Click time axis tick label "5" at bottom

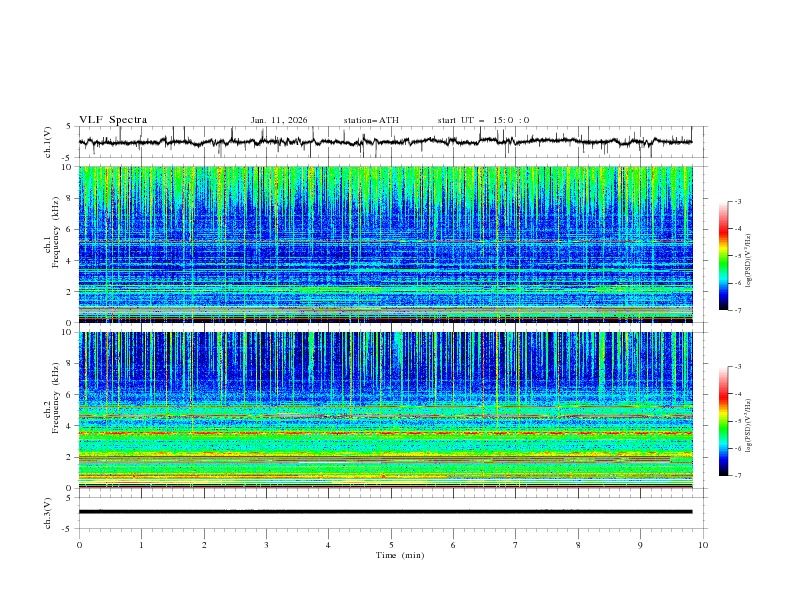391,545
